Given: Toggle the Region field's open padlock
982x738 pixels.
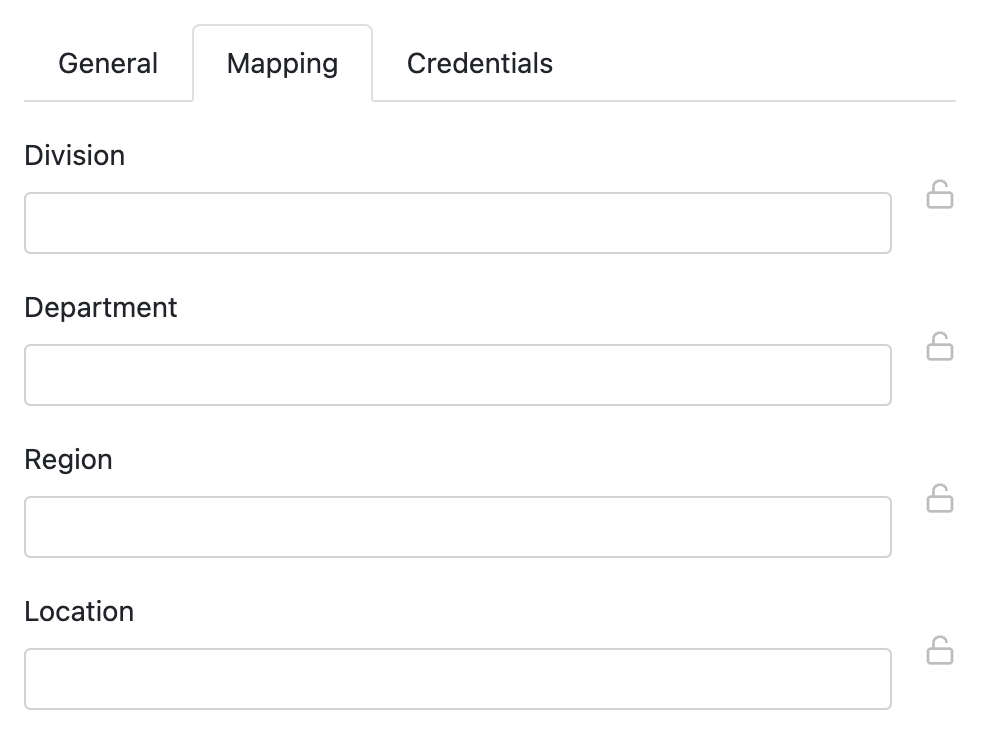Looking at the screenshot, I should click(x=939, y=499).
